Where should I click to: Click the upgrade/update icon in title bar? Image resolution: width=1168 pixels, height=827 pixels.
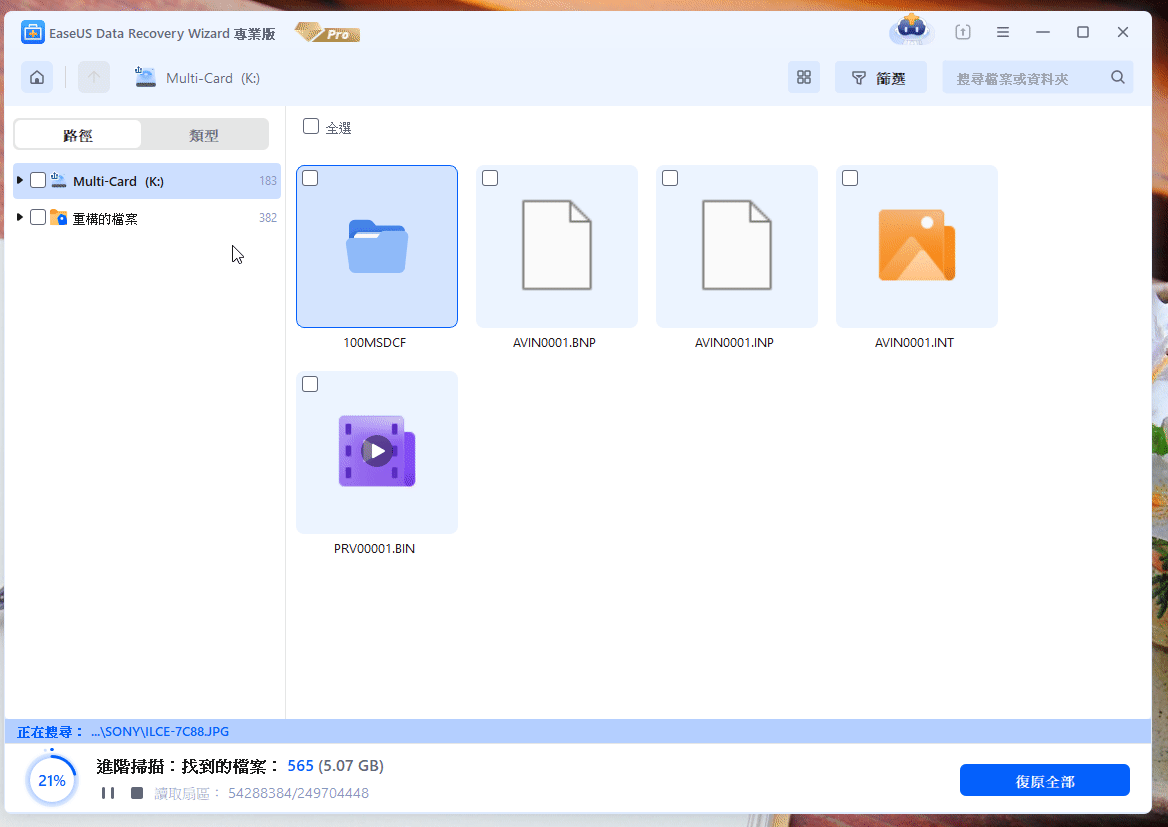(x=962, y=32)
